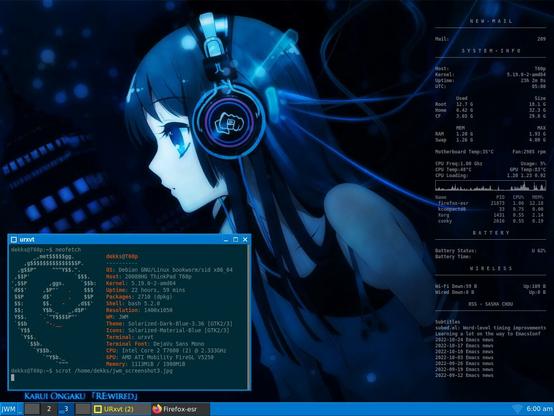The height and width of the screenshot is (416, 554).
Task: Click the 2022-09-12 Emacs news entry
Action: pos(464,375)
